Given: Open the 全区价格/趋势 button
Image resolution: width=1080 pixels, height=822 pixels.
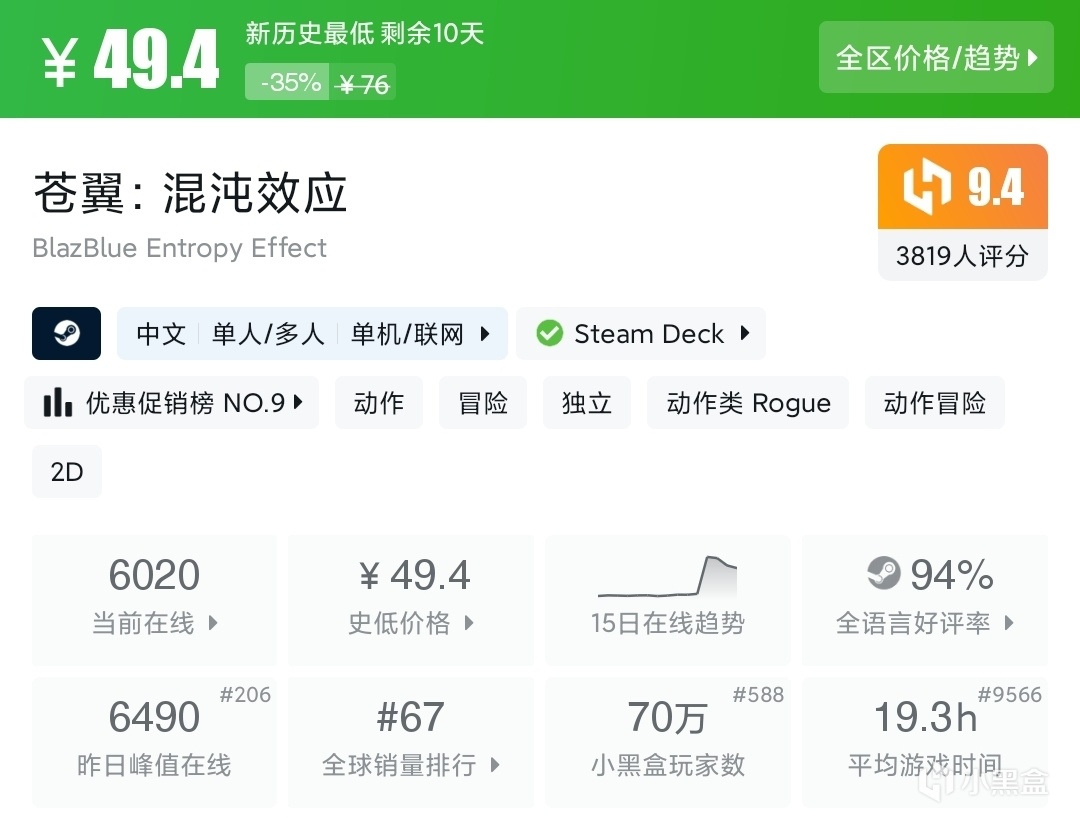Looking at the screenshot, I should point(936,57).
